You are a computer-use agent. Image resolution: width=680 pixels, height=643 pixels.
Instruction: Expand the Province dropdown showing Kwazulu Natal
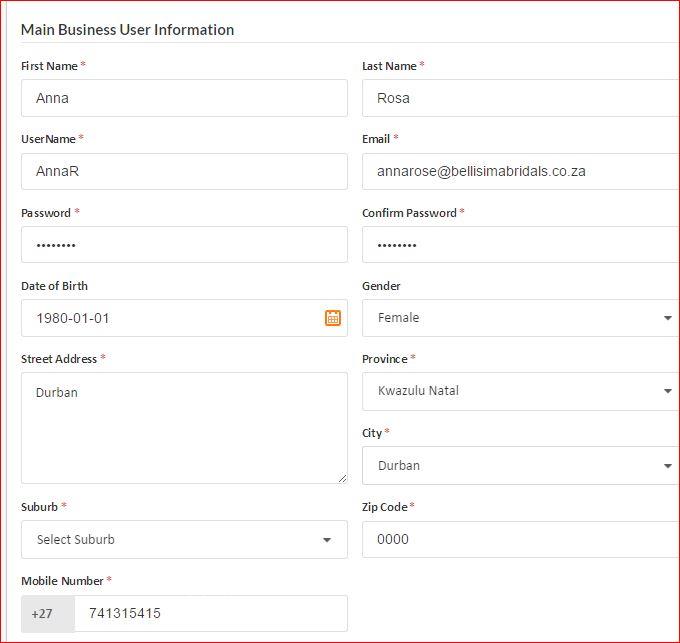(520, 391)
